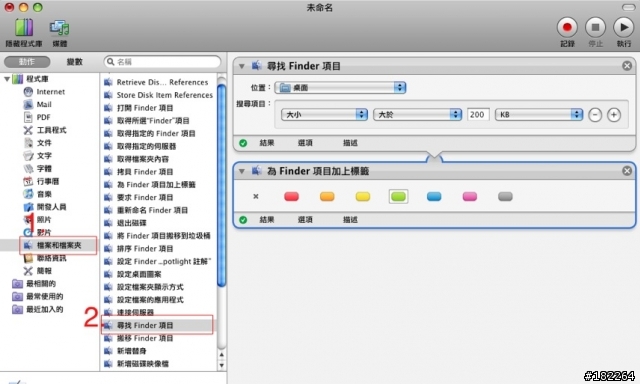The image size is (640, 384).
Task: Choose the orange label color
Action: pos(327,197)
